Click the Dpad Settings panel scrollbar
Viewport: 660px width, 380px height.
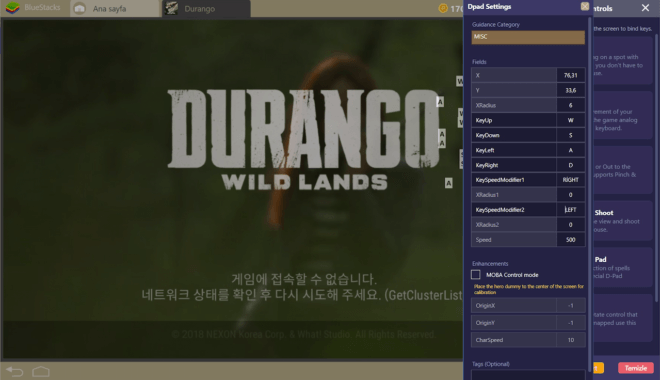point(589,189)
